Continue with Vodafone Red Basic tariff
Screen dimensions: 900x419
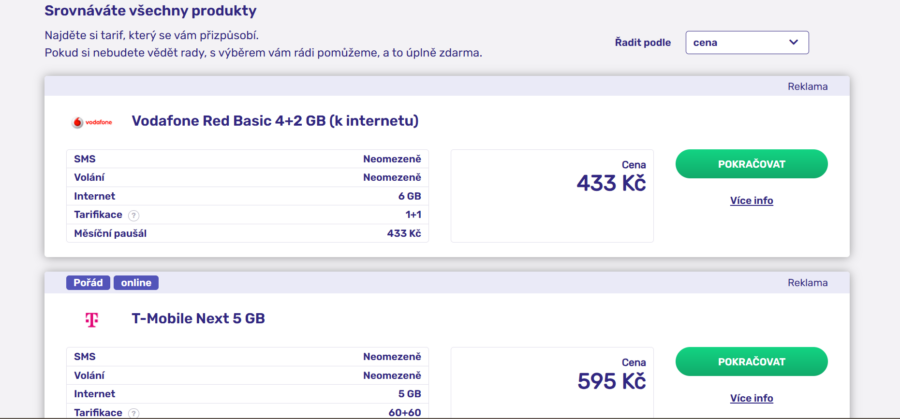click(751, 164)
